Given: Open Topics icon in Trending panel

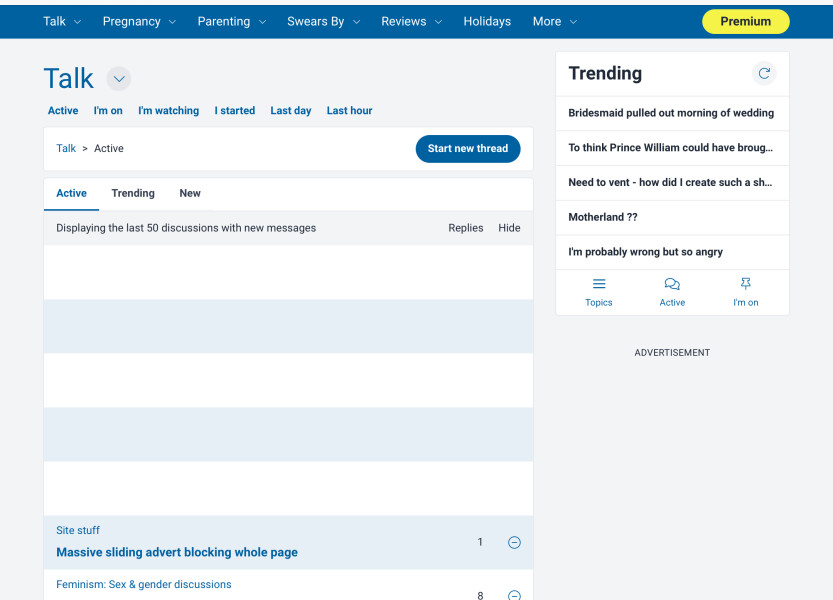Looking at the screenshot, I should 599,284.
